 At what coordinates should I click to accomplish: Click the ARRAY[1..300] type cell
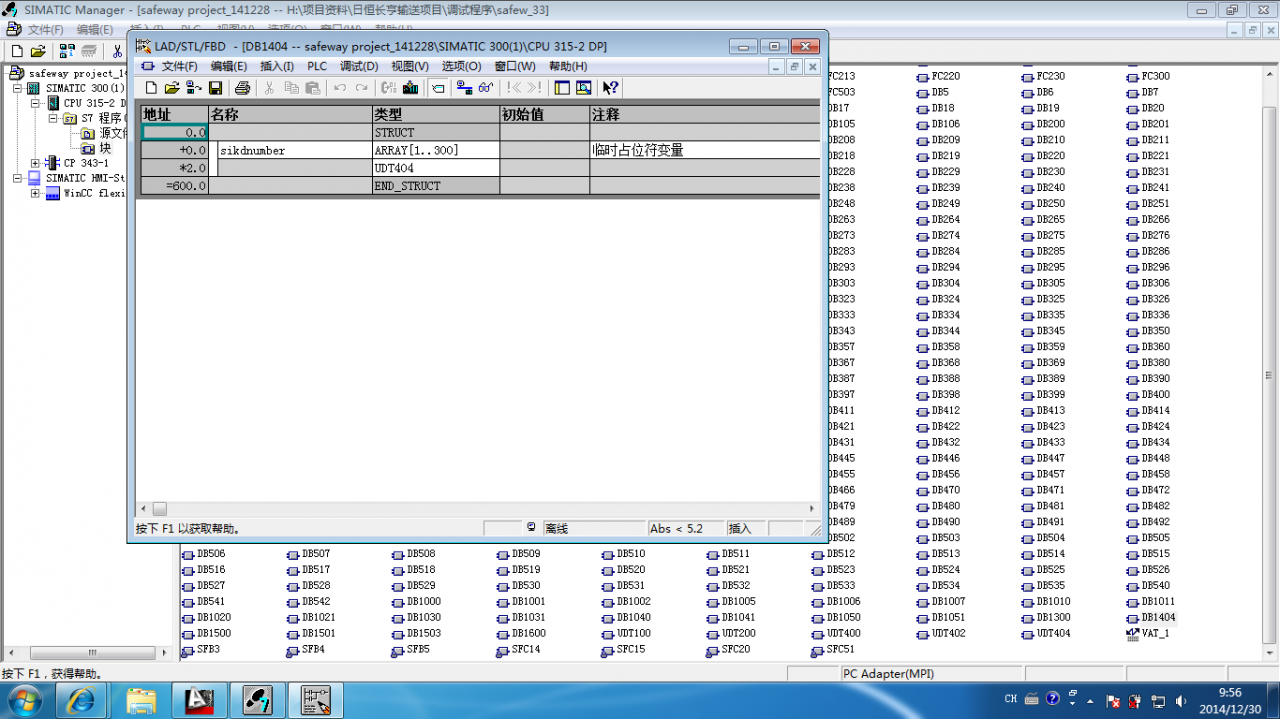click(436, 150)
